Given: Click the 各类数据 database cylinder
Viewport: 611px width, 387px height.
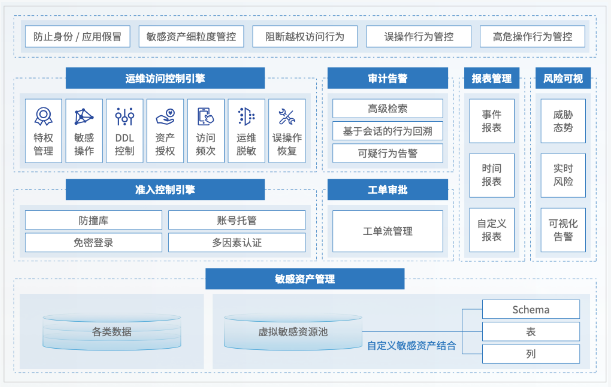Looking at the screenshot, I should coord(111,331).
